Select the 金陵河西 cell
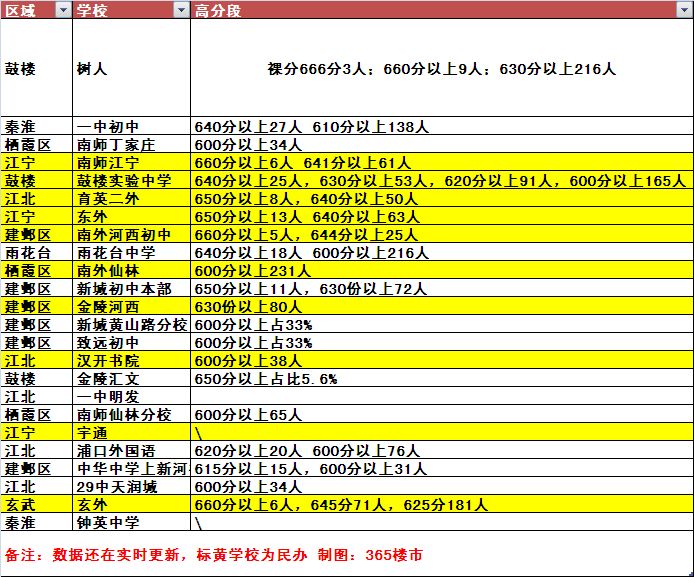The image size is (694, 577). 131,307
